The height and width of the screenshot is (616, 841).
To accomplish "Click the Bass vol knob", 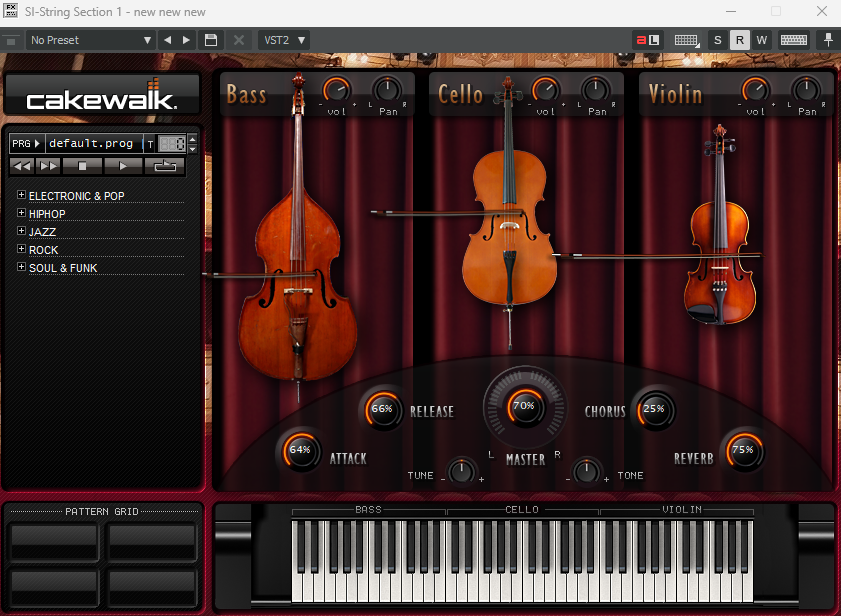I will 337,89.
